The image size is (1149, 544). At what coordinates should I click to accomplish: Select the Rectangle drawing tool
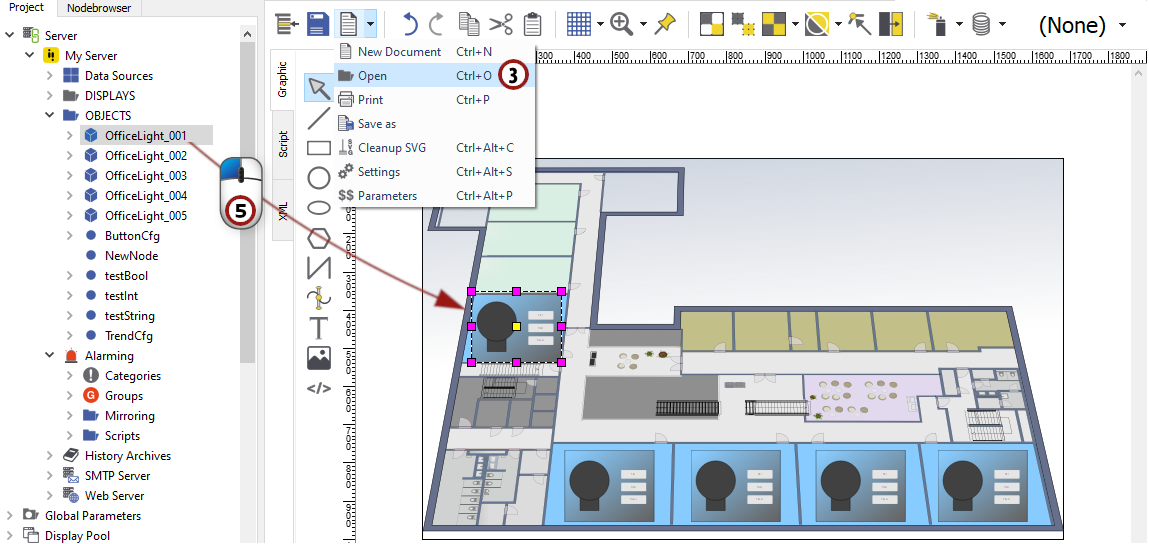[318, 148]
